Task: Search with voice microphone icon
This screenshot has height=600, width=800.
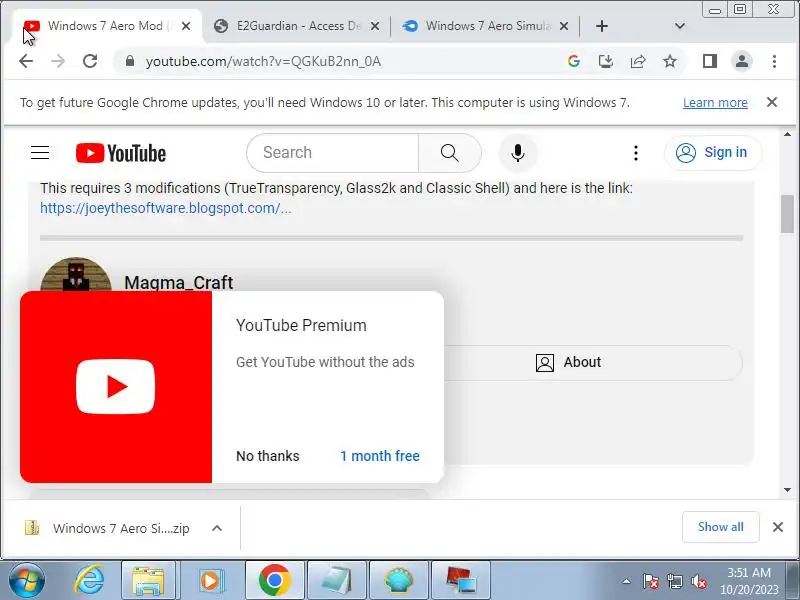Action: tap(518, 153)
